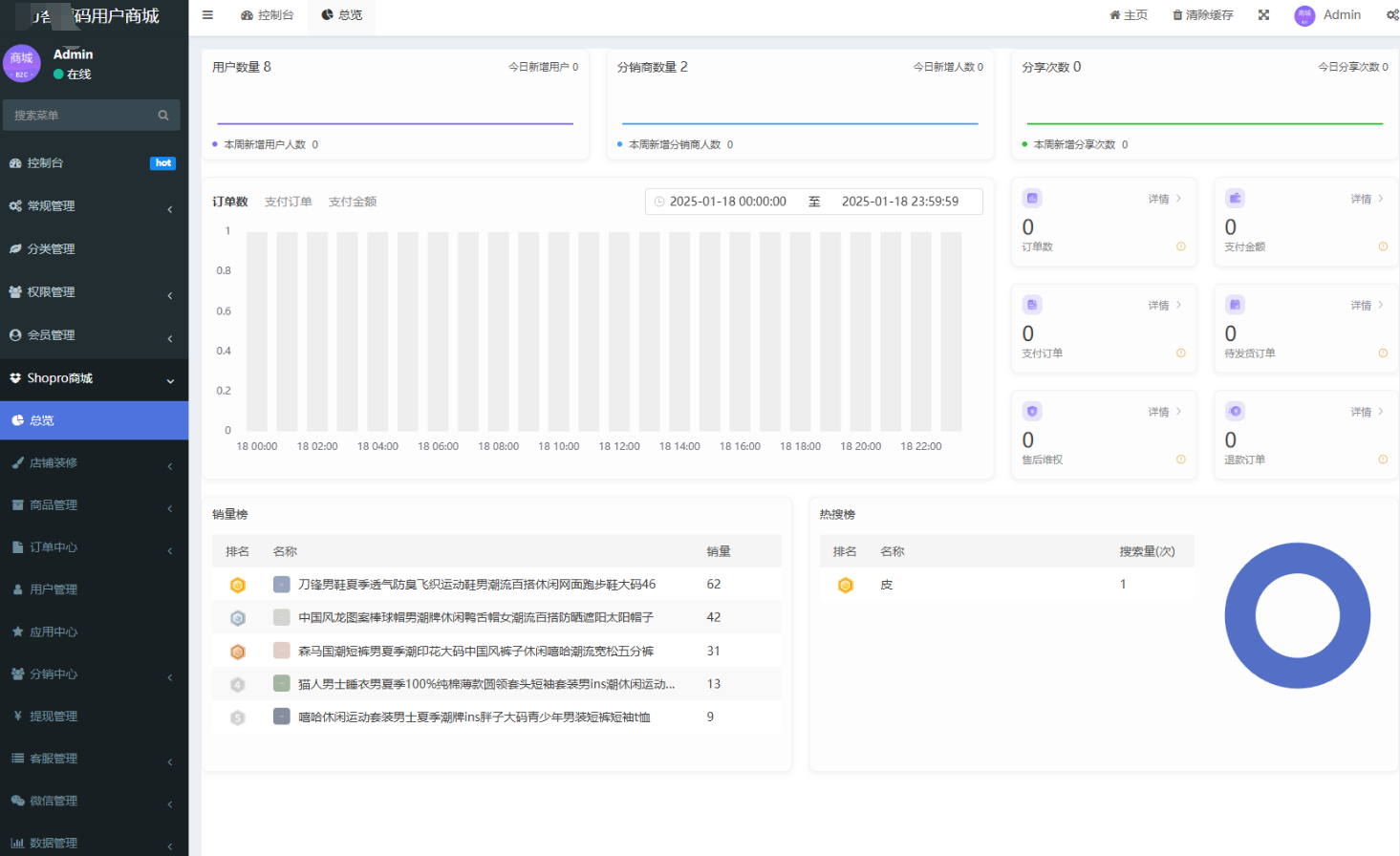Click start date 2025-01-18 00:00:00 field
The image size is (1400, 856).
point(728,202)
